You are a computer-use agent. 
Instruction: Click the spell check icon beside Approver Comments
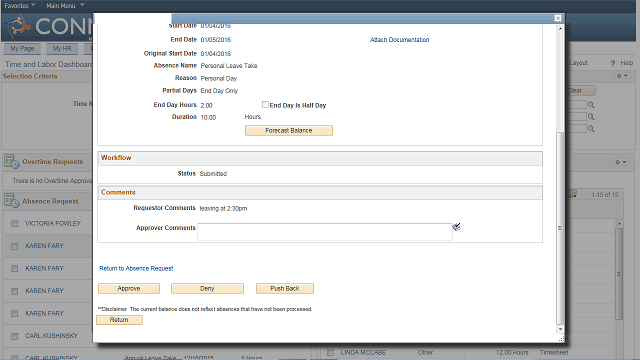(456, 227)
